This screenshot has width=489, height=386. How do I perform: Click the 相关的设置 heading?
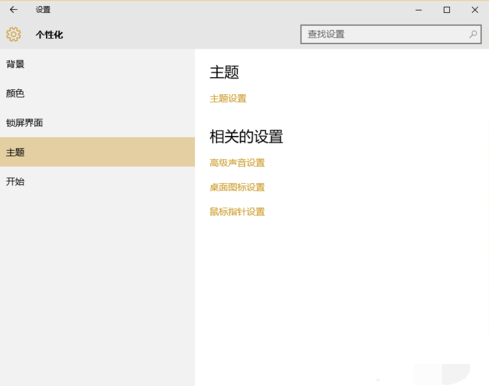point(246,137)
